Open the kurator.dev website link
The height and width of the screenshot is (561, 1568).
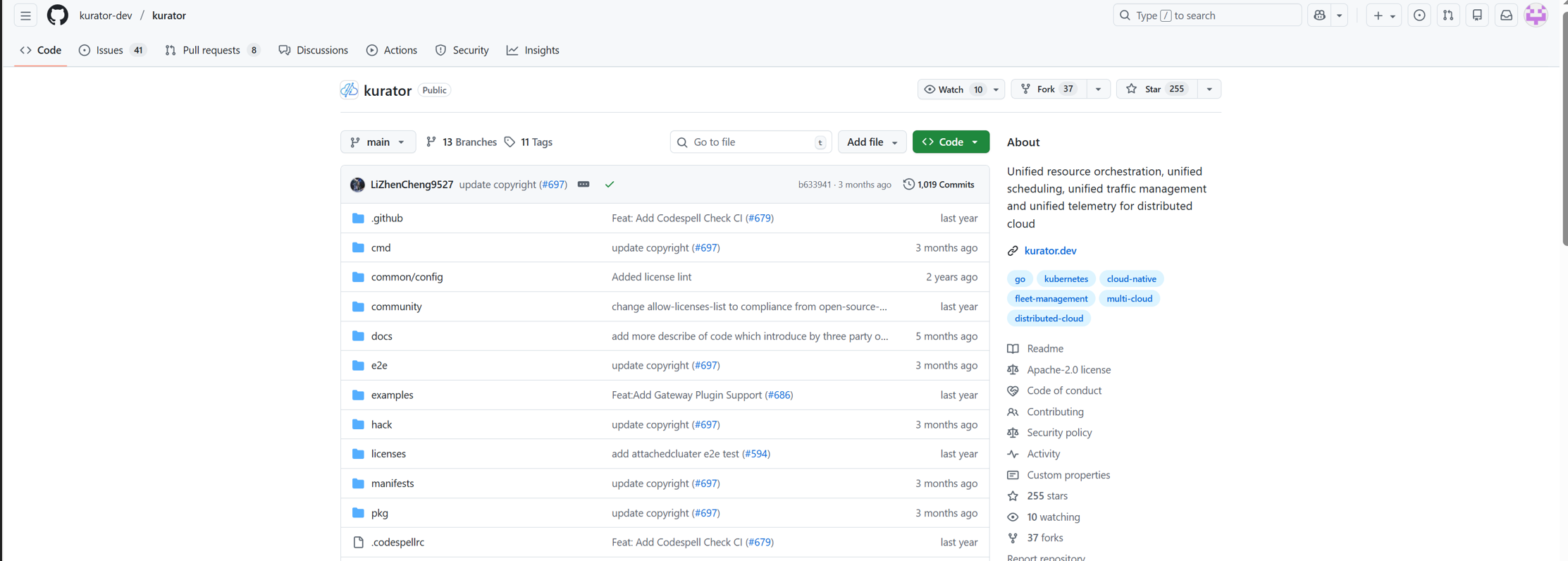click(1050, 251)
